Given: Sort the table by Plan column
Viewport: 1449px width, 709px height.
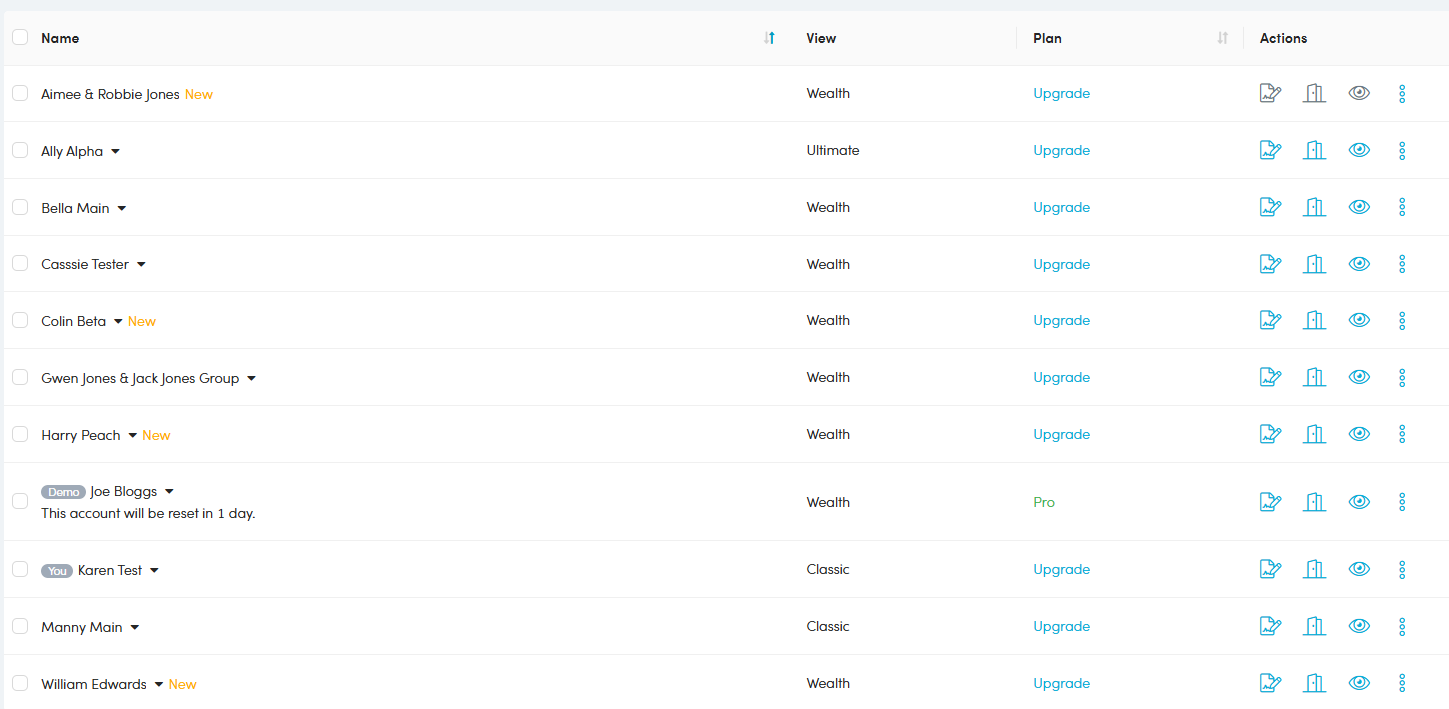Looking at the screenshot, I should tap(1222, 38).
